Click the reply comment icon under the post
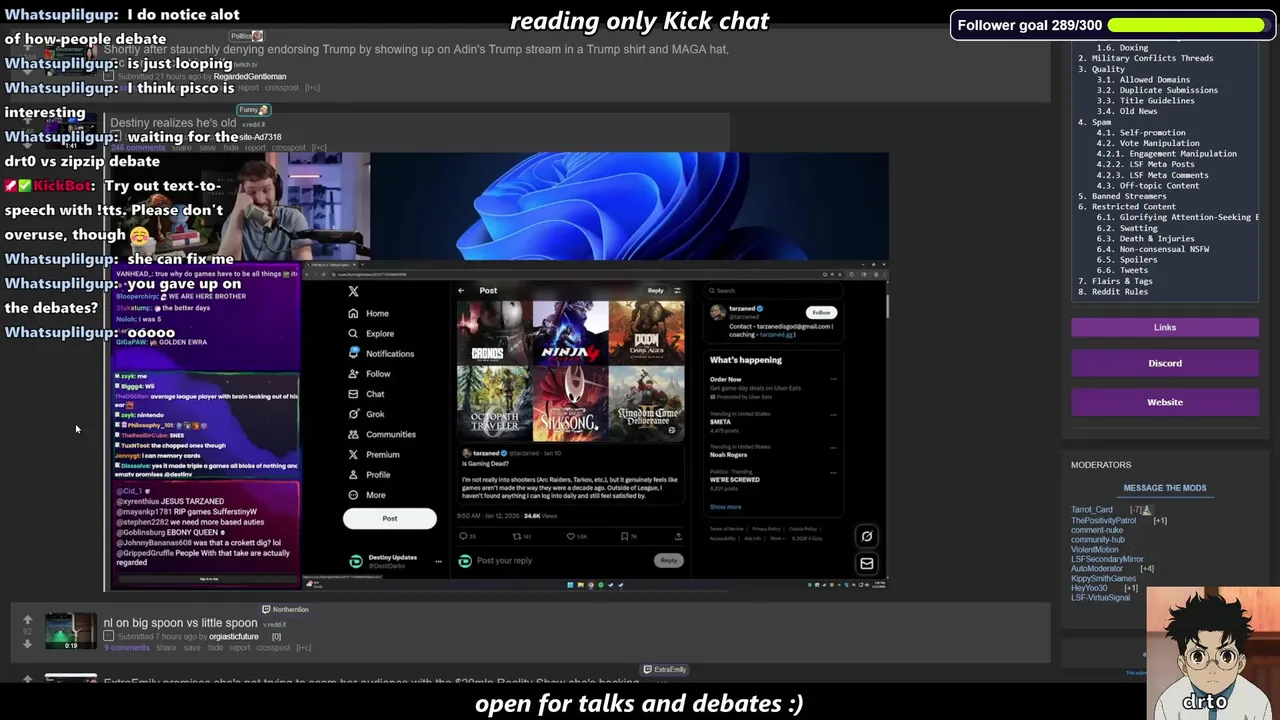The image size is (1280, 720). point(463,536)
